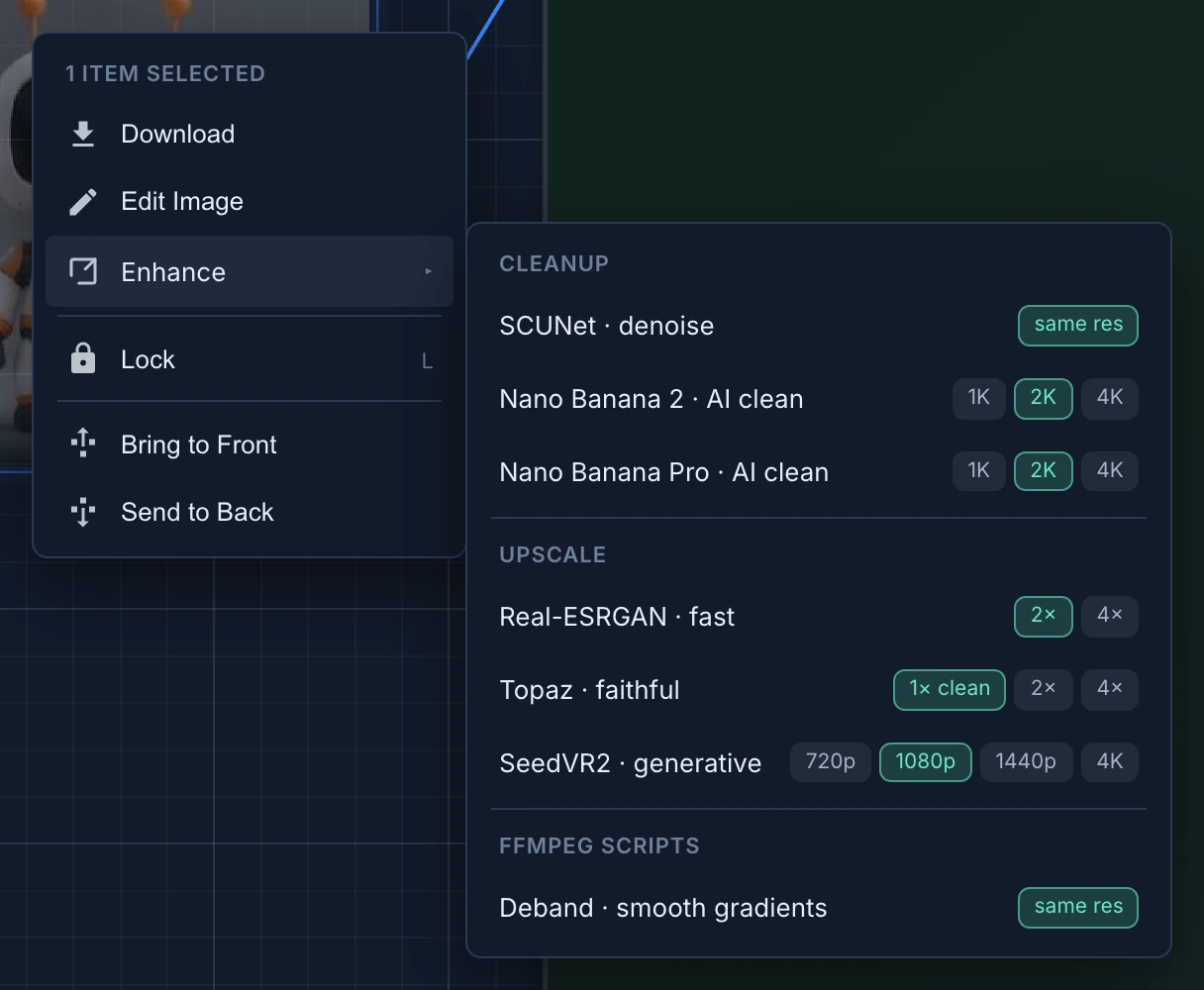
Task: Pick 2K for Nano Banana Pro
Action: [x=1044, y=471]
